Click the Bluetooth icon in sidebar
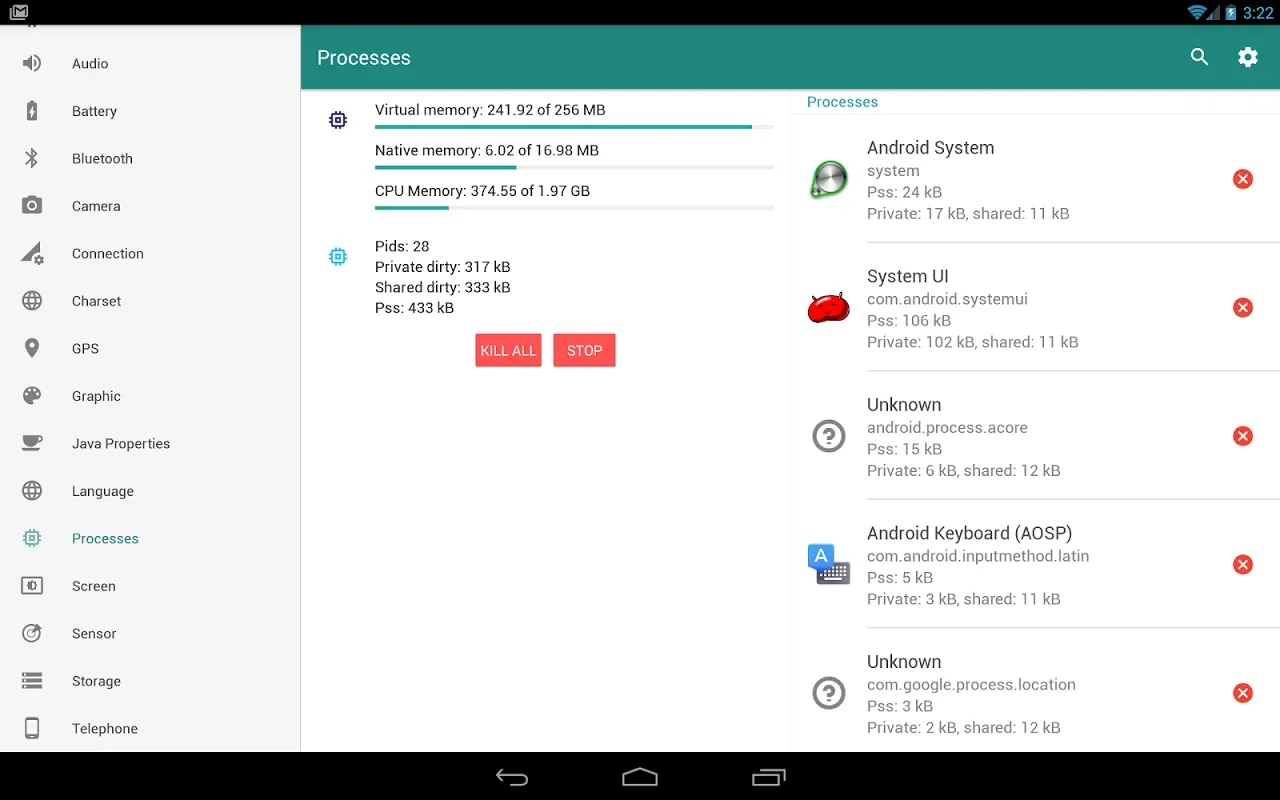Viewport: 1280px width, 800px height. [x=32, y=158]
